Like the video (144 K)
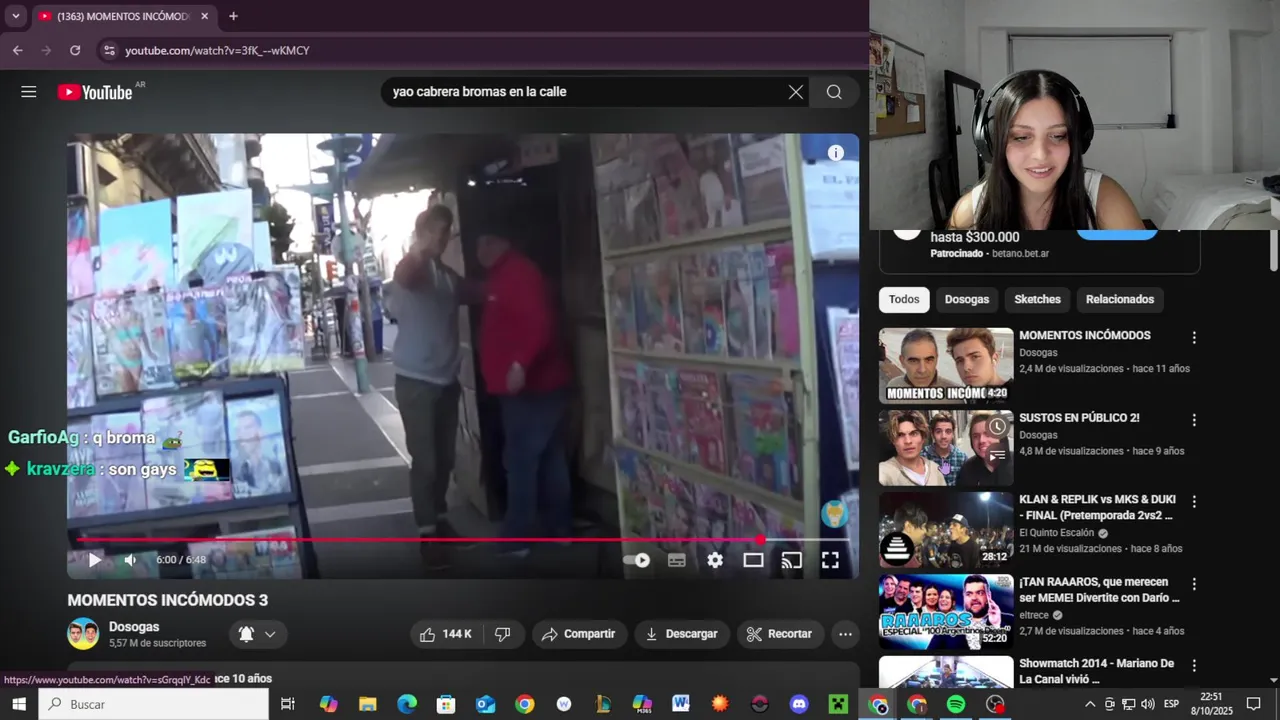The width and height of the screenshot is (1280, 720). (445, 634)
